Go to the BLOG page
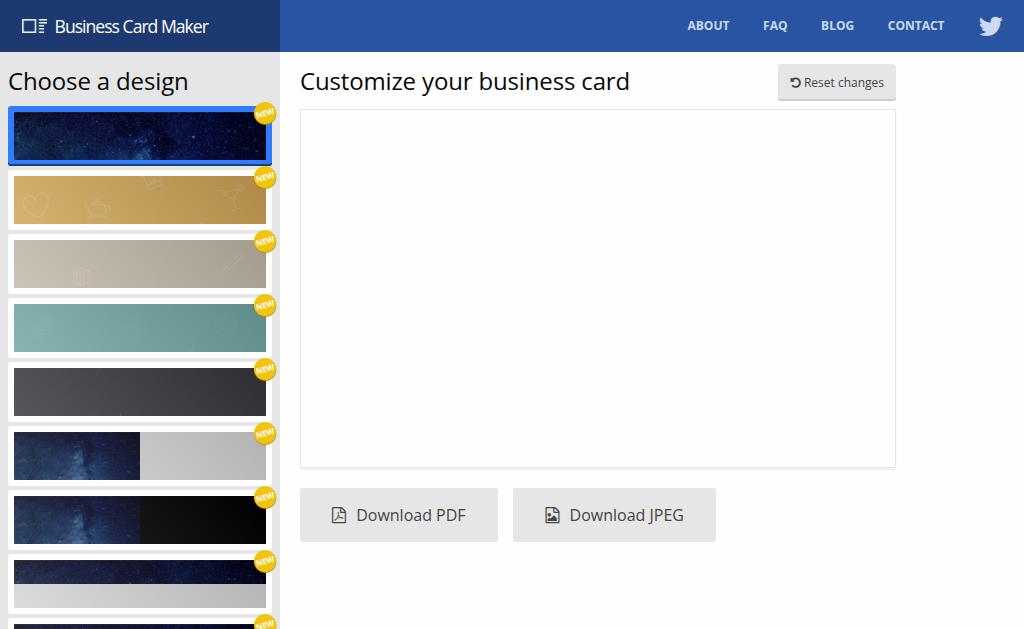 point(837,25)
